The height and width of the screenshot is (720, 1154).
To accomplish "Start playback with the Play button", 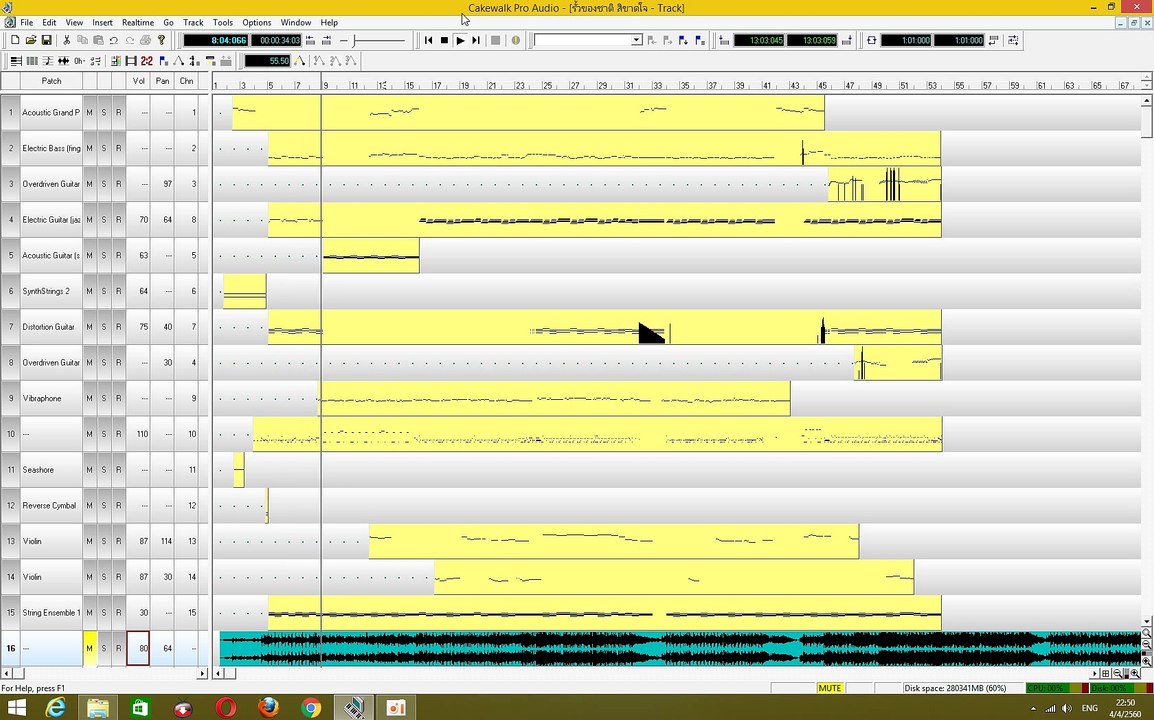I will coord(461,40).
